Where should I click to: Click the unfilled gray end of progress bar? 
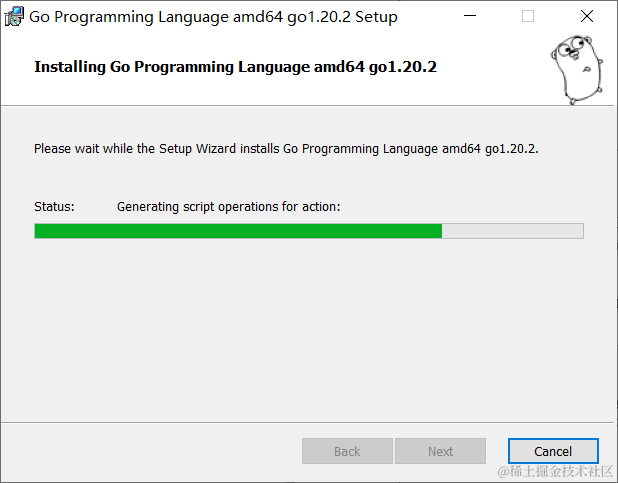coord(512,231)
